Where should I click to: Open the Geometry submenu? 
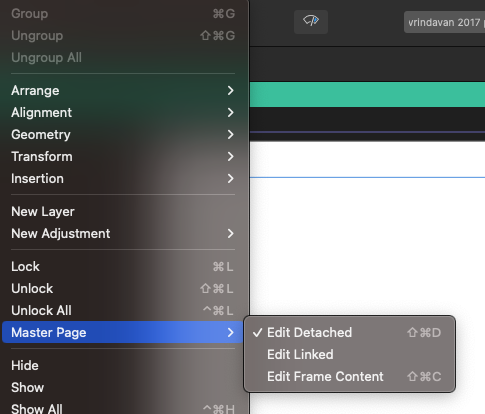point(122,135)
